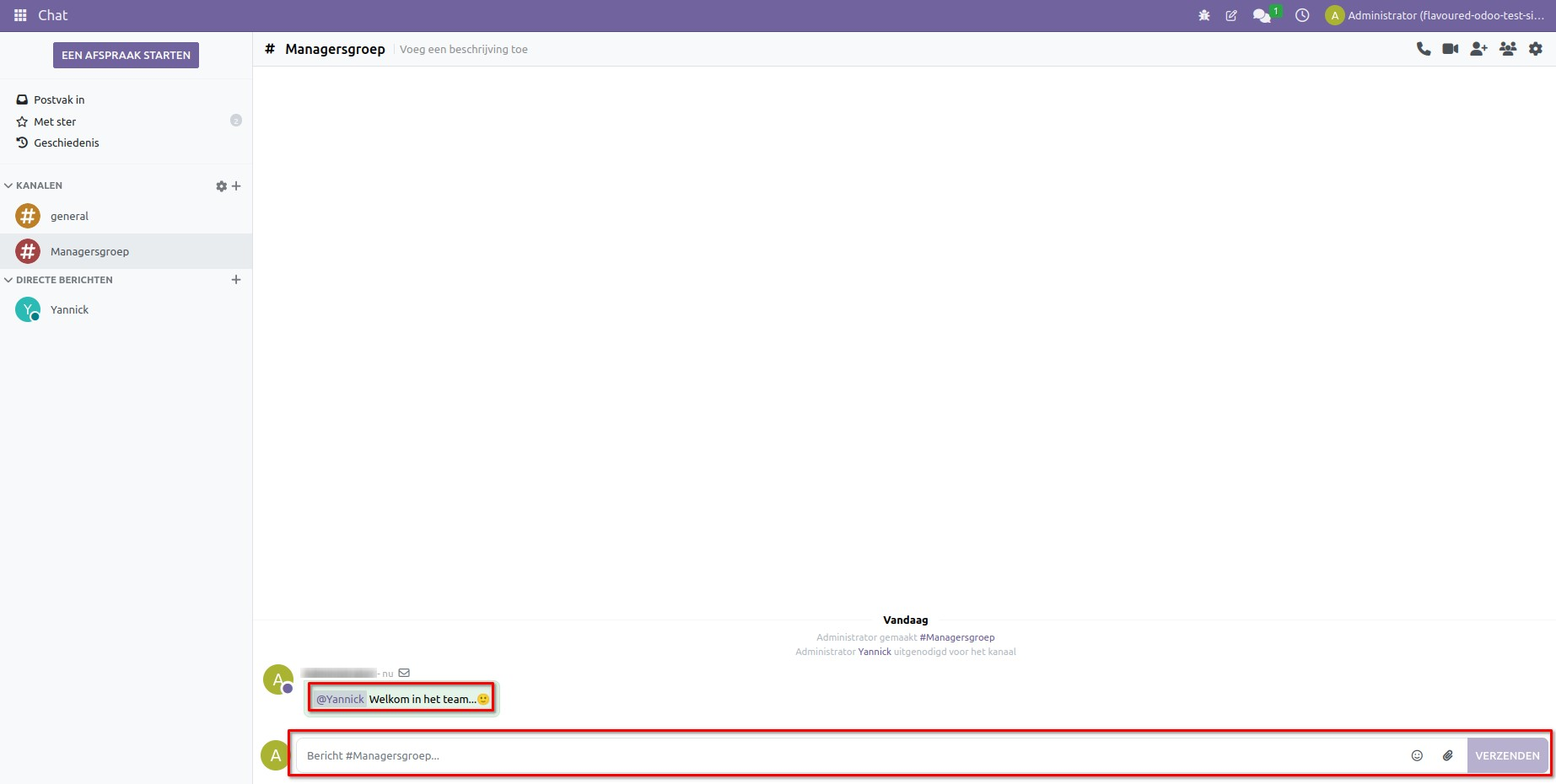Invite people to the Managersgroep channel
This screenshot has width=1556, height=784.
click(1478, 49)
